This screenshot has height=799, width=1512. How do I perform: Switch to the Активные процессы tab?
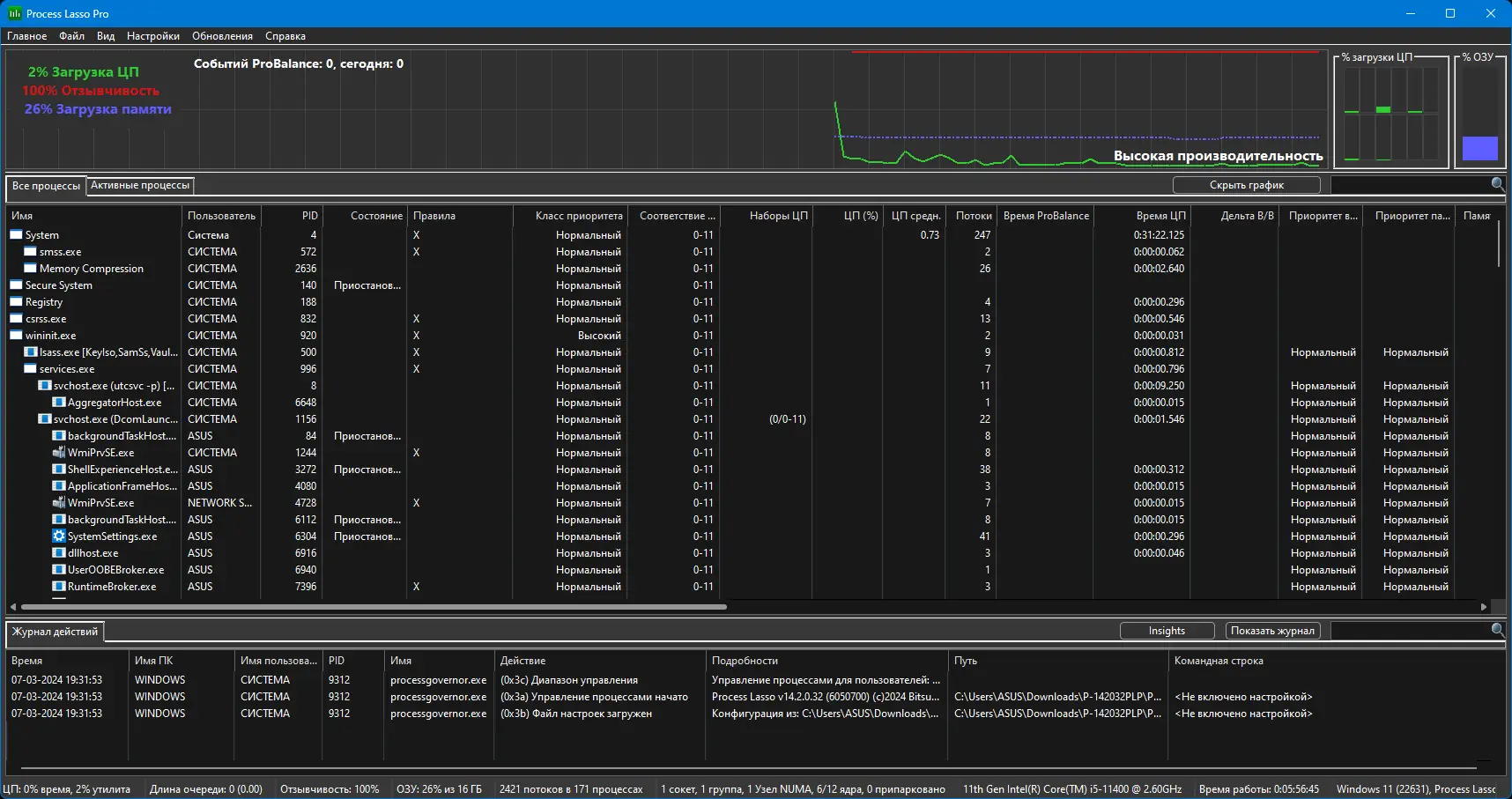(x=140, y=185)
